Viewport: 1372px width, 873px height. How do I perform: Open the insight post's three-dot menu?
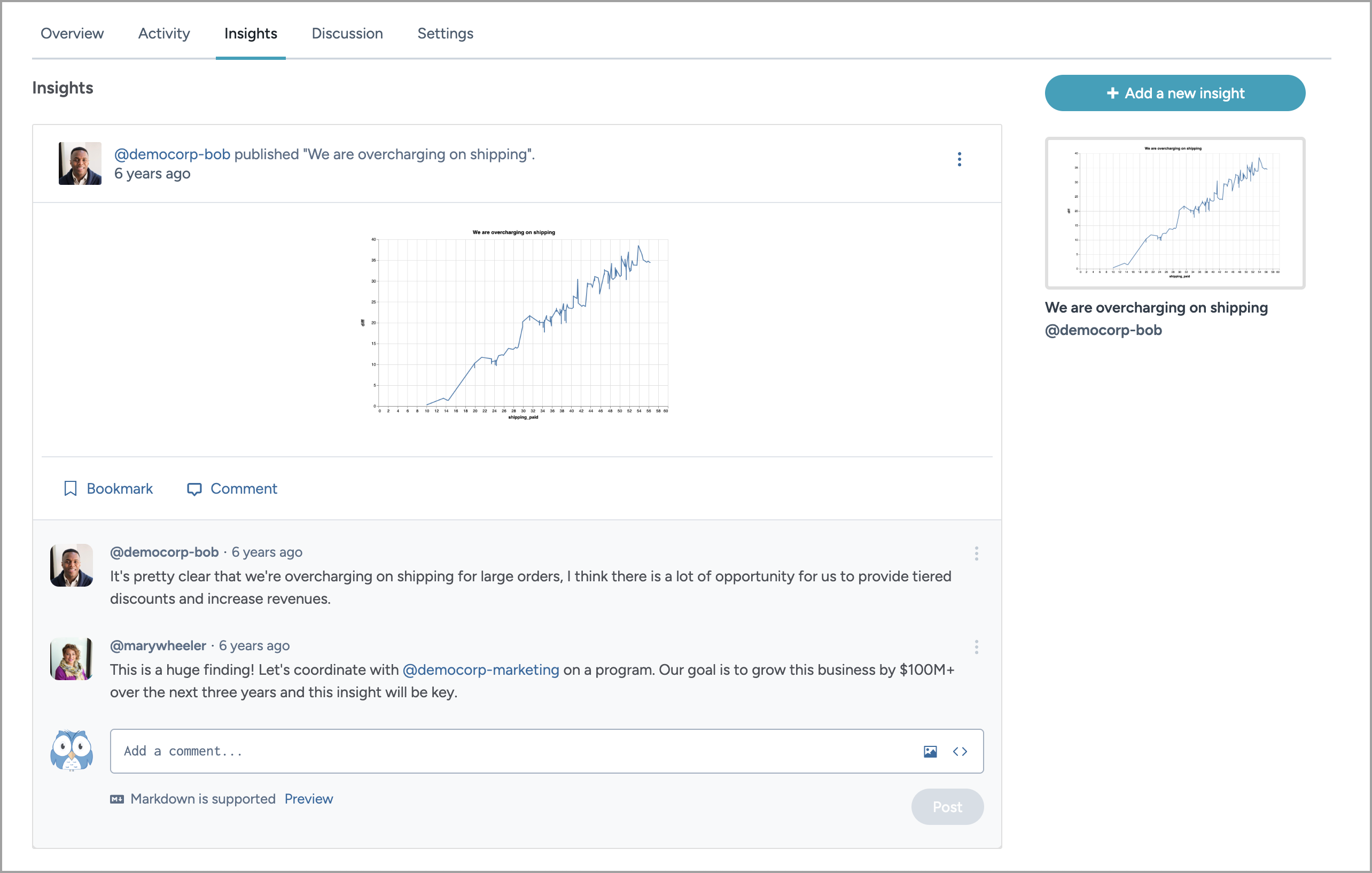point(960,160)
